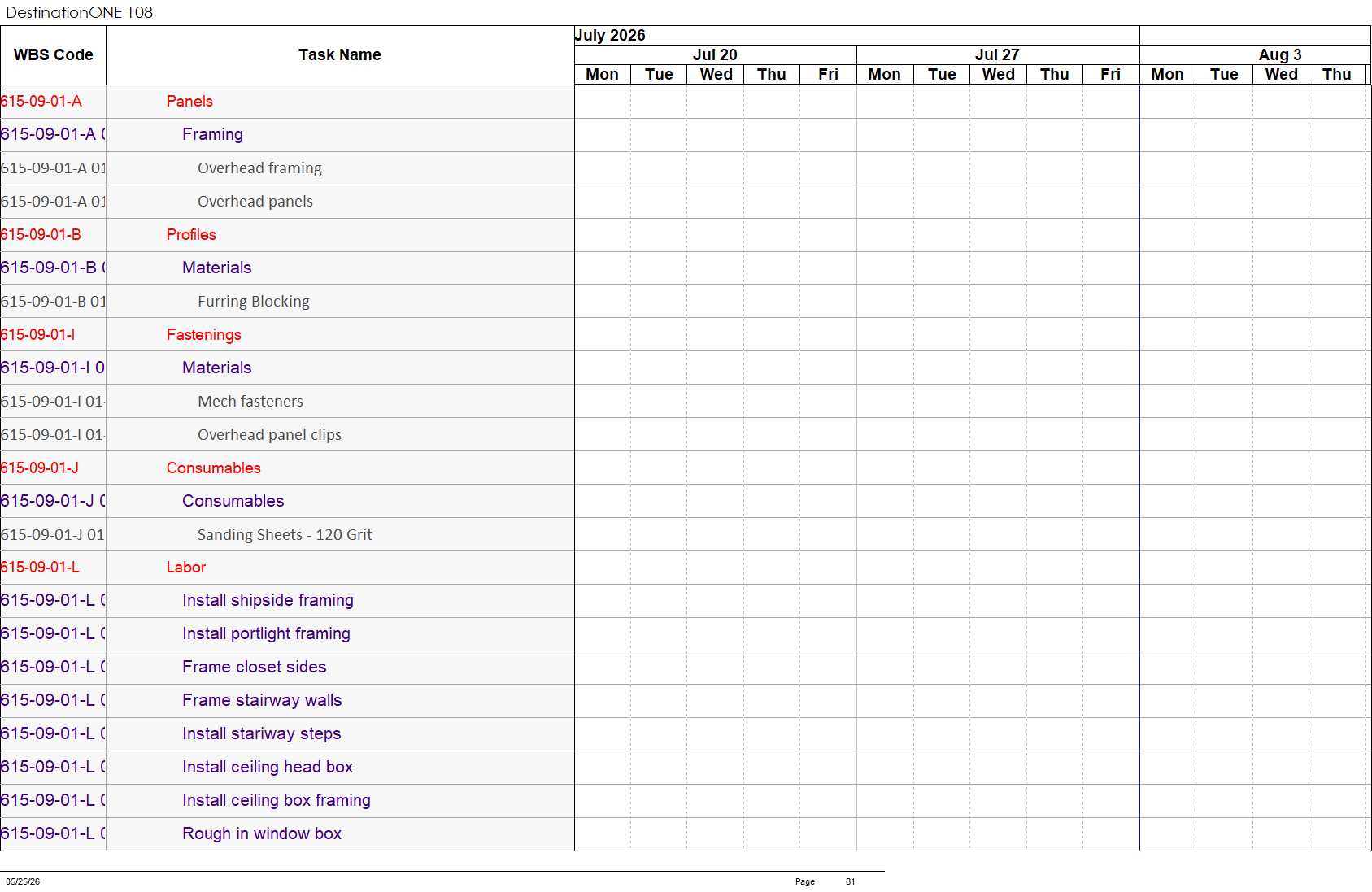Select the Overhead panels task
This screenshot has width=1372, height=892.
(x=255, y=202)
